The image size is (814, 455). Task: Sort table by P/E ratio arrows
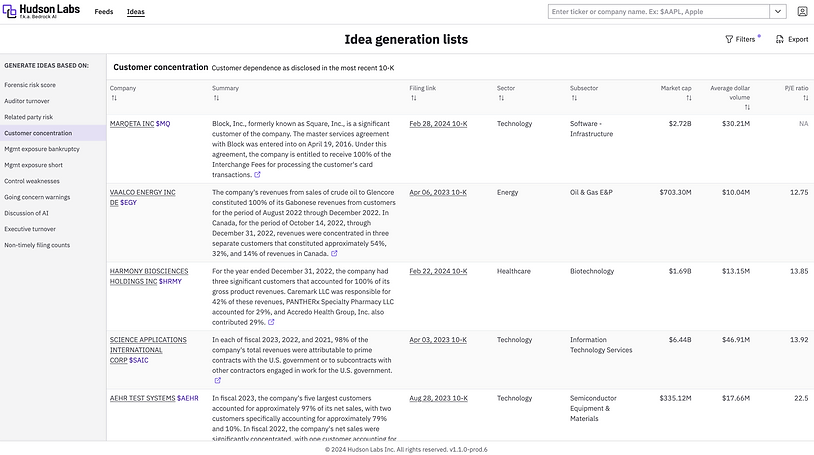coord(804,98)
